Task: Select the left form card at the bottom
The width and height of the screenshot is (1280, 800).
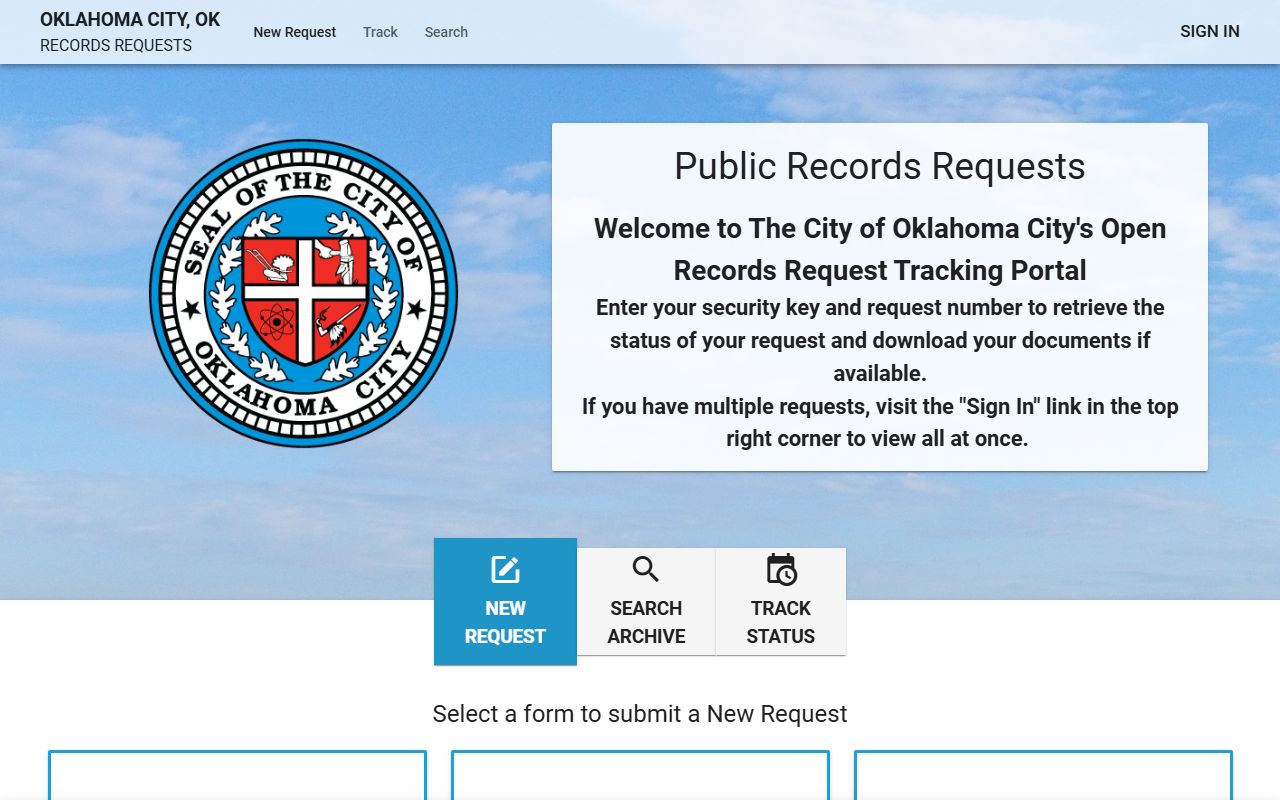Action: click(x=237, y=776)
